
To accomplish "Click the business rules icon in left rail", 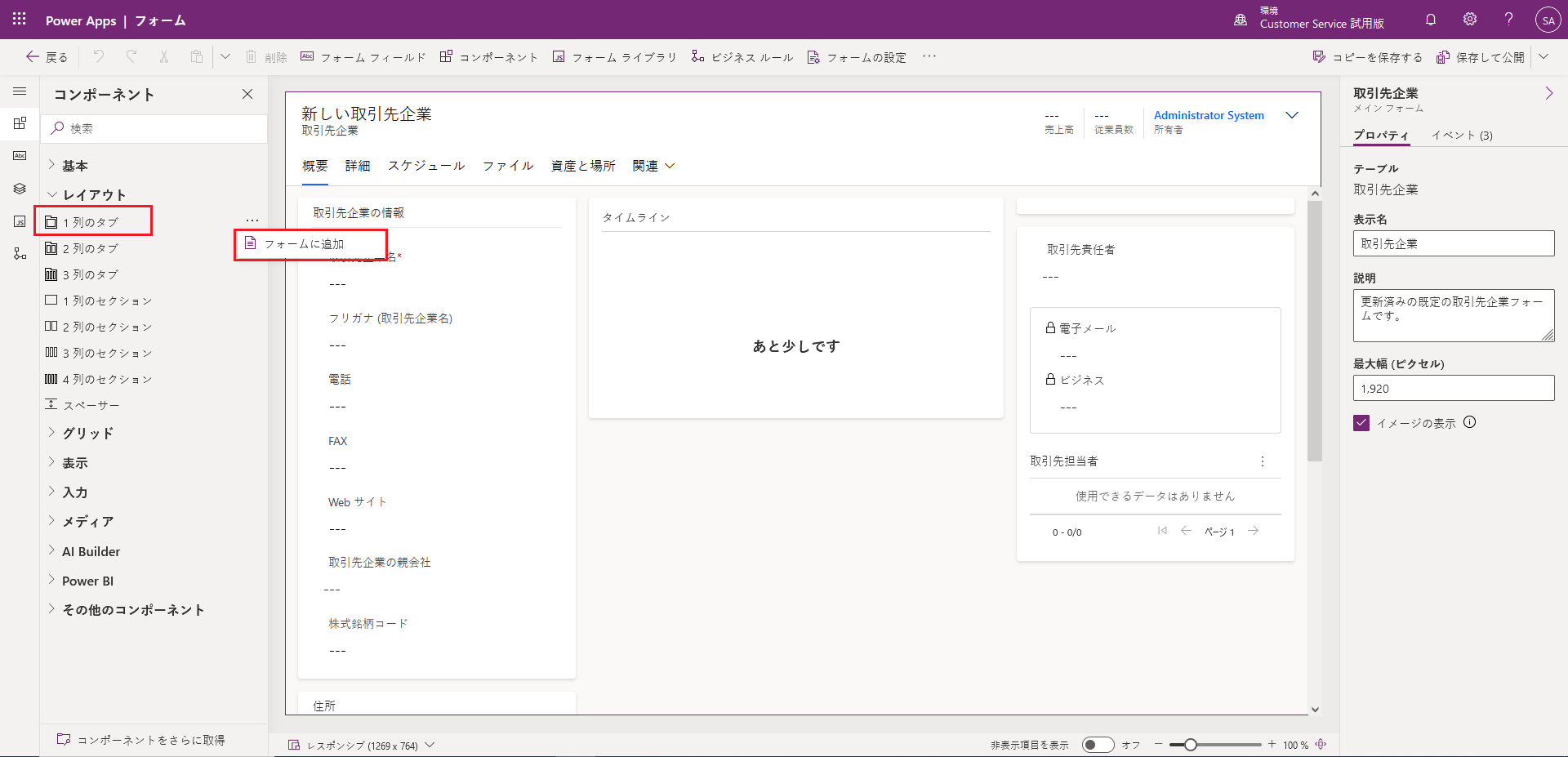I will tap(20, 252).
